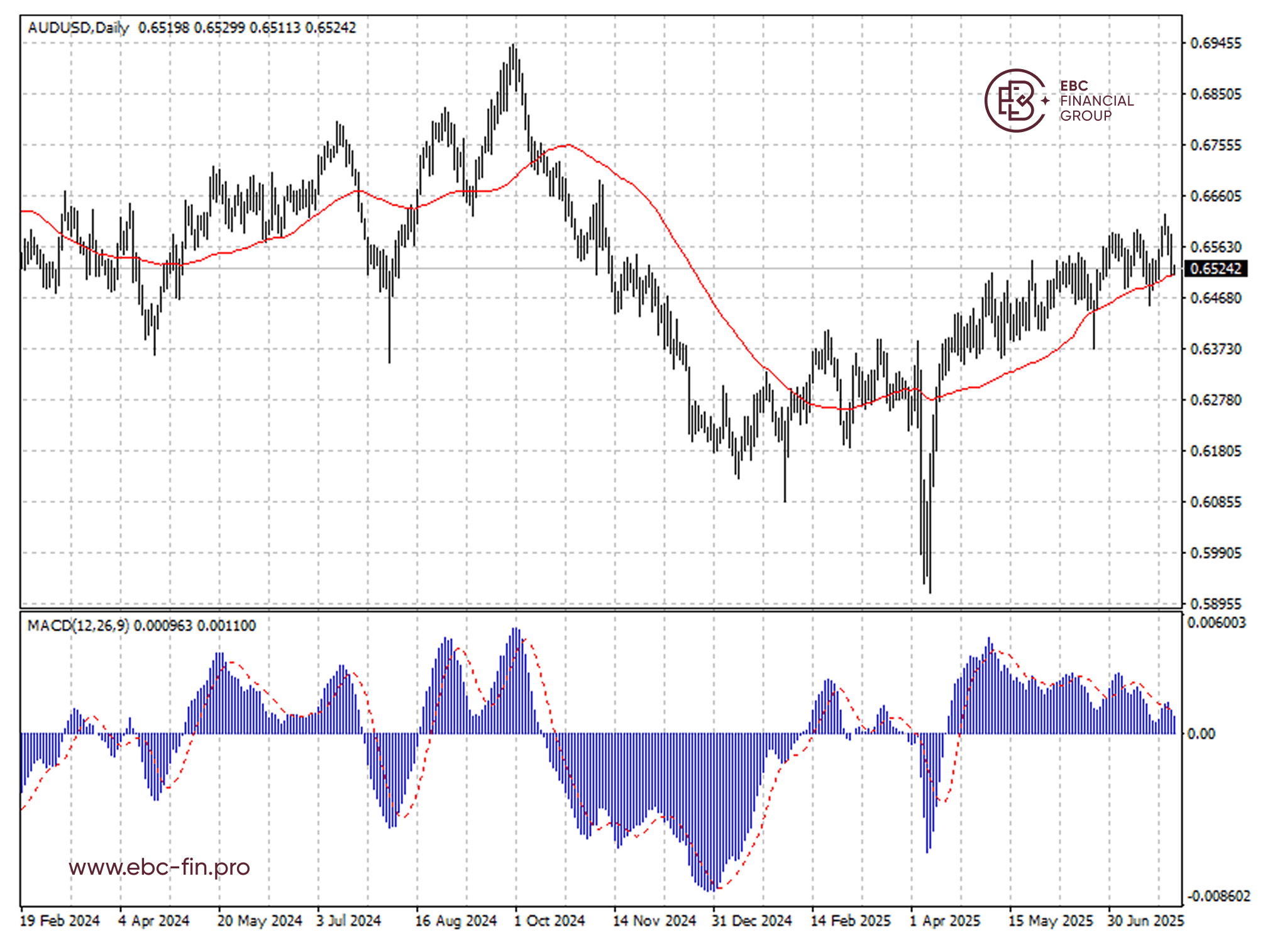Select the 30 Jun 2025 date label

point(1145,921)
